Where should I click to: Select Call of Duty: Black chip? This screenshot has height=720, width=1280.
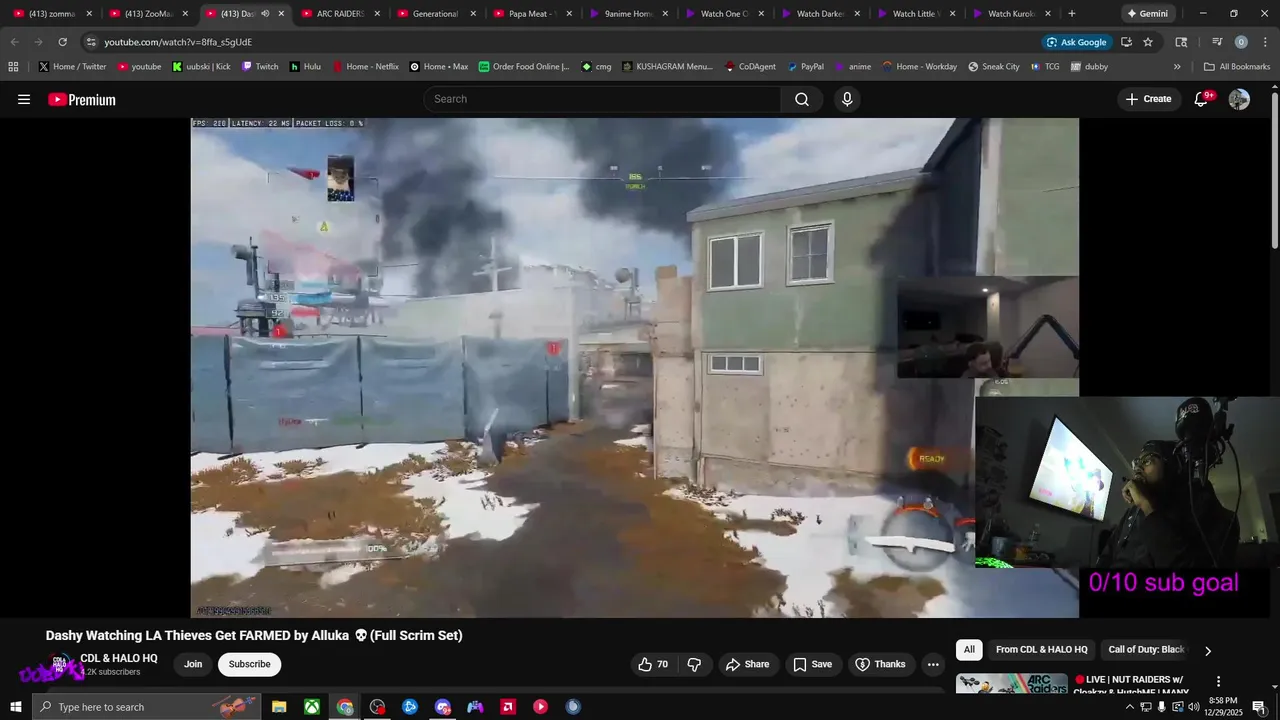coord(1146,650)
